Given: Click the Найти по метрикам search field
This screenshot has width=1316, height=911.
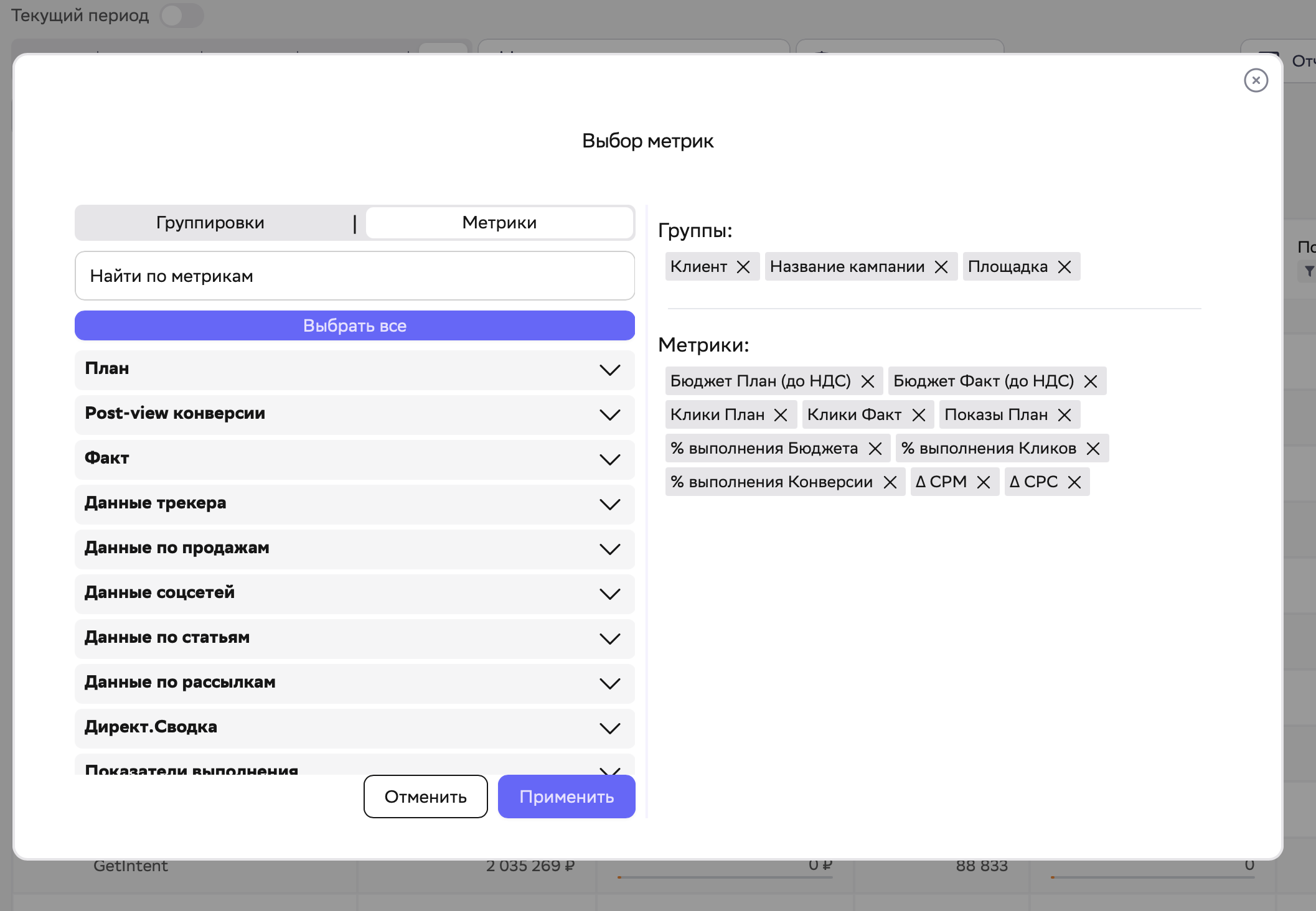Looking at the screenshot, I should tap(354, 276).
